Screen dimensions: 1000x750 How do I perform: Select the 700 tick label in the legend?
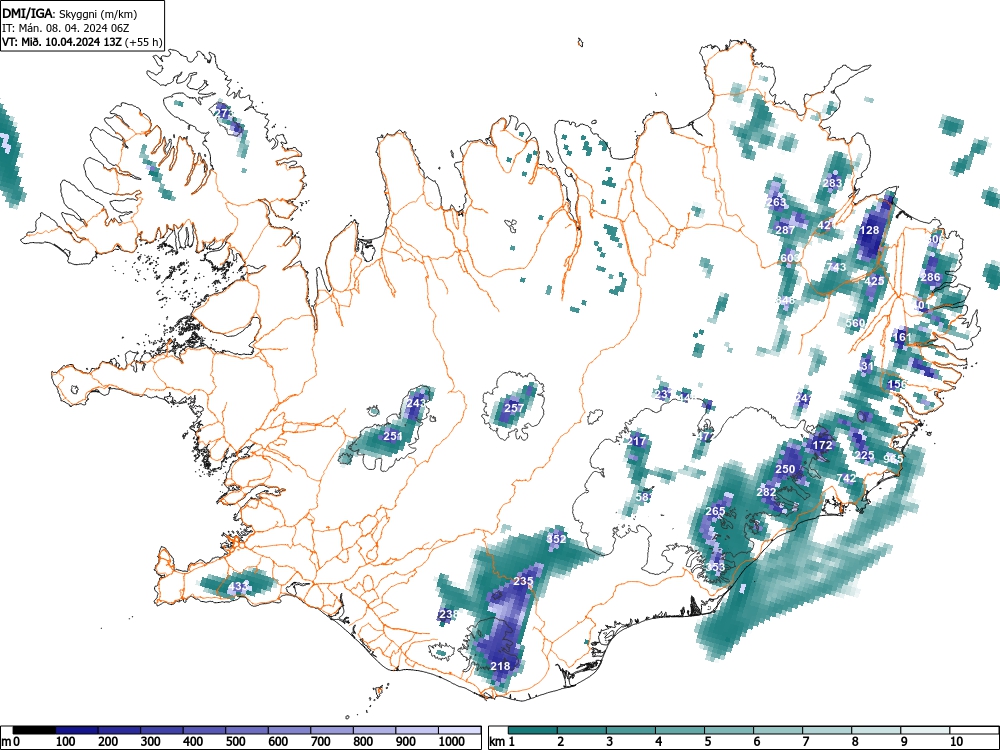point(321,742)
